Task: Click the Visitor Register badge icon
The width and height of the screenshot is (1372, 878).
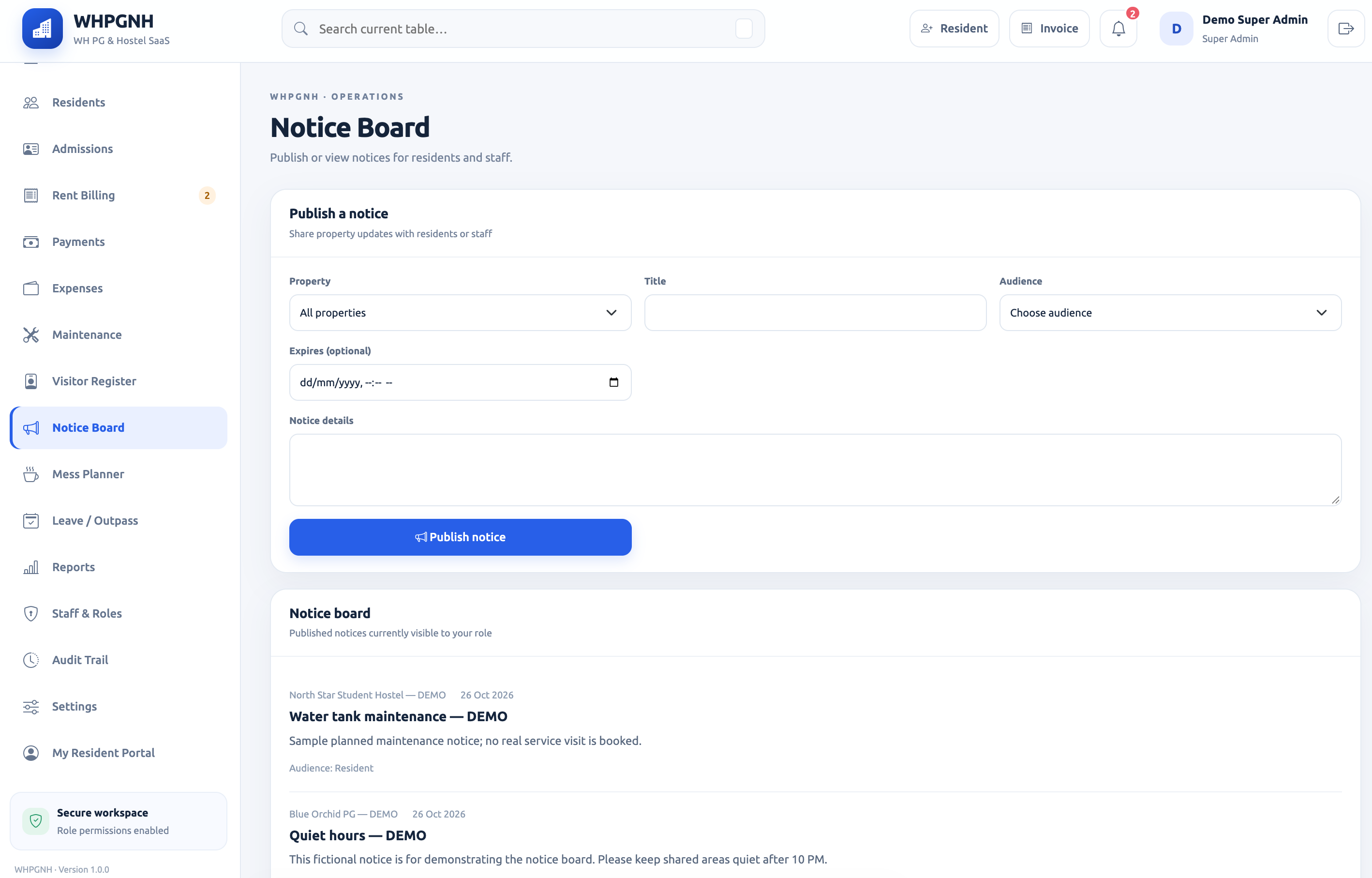Action: point(31,381)
